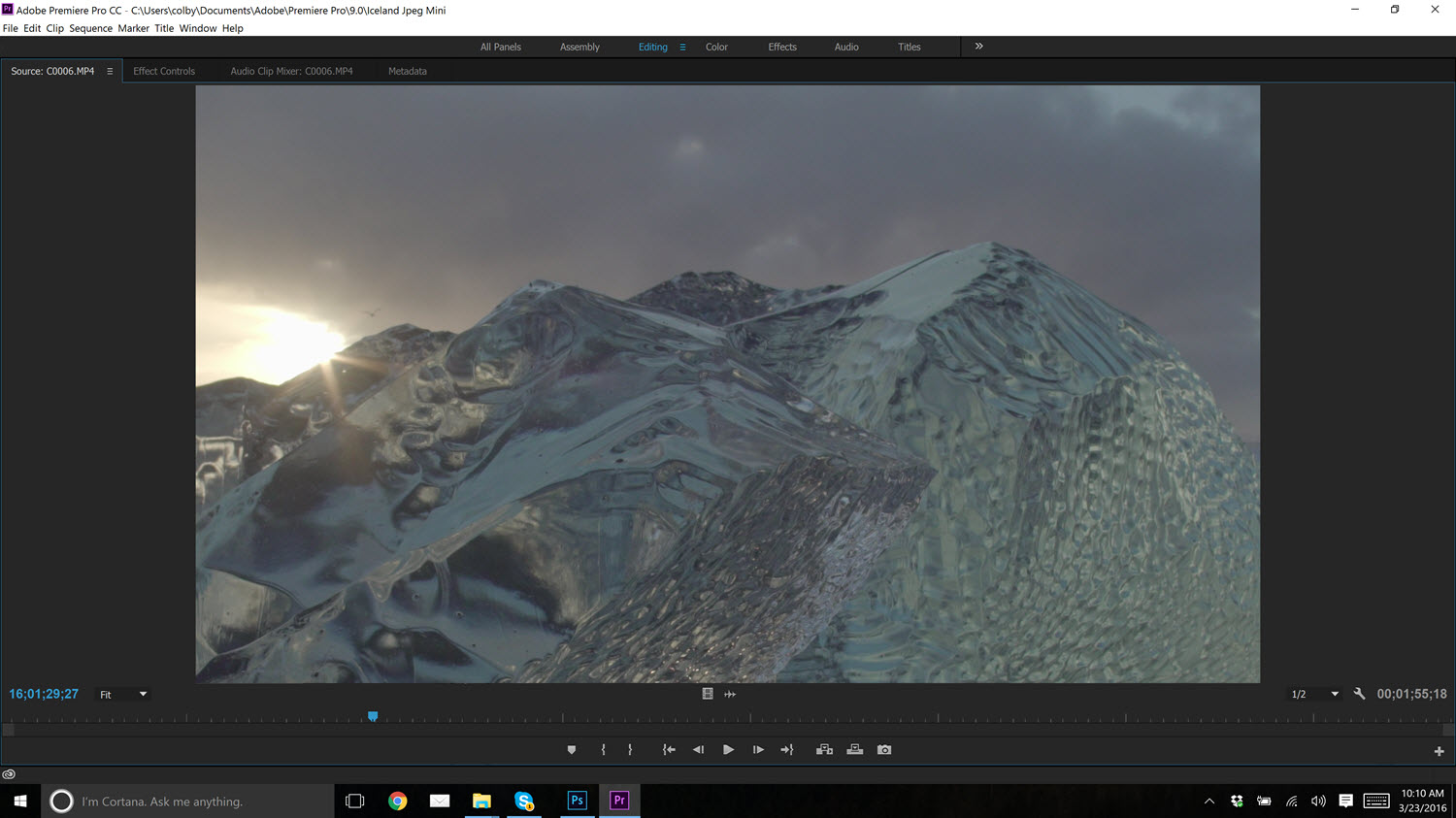1456x818 pixels.
Task: Click Premiere Pro taskbar icon
Action: pyautogui.click(x=619, y=802)
